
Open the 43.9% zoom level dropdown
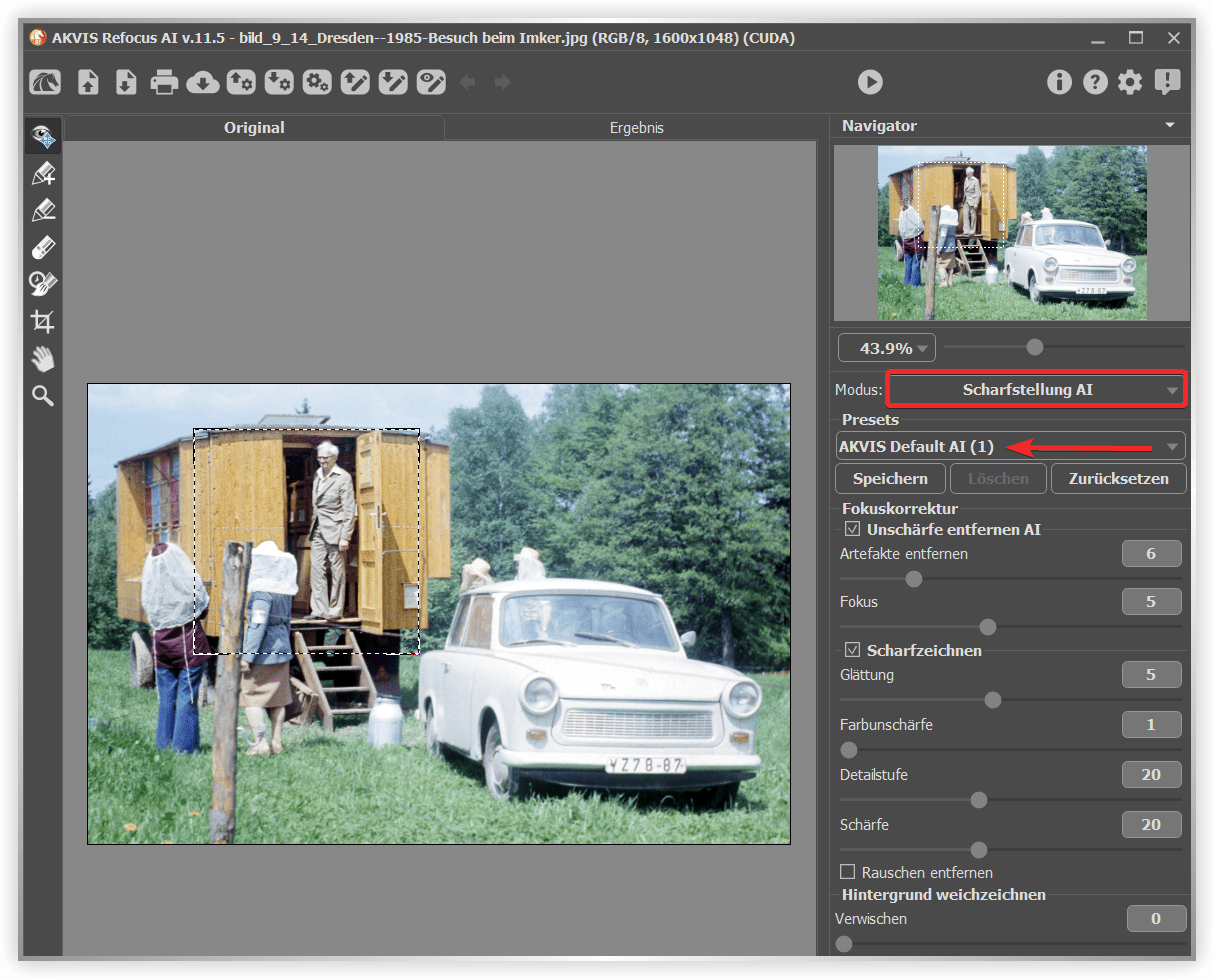(885, 348)
